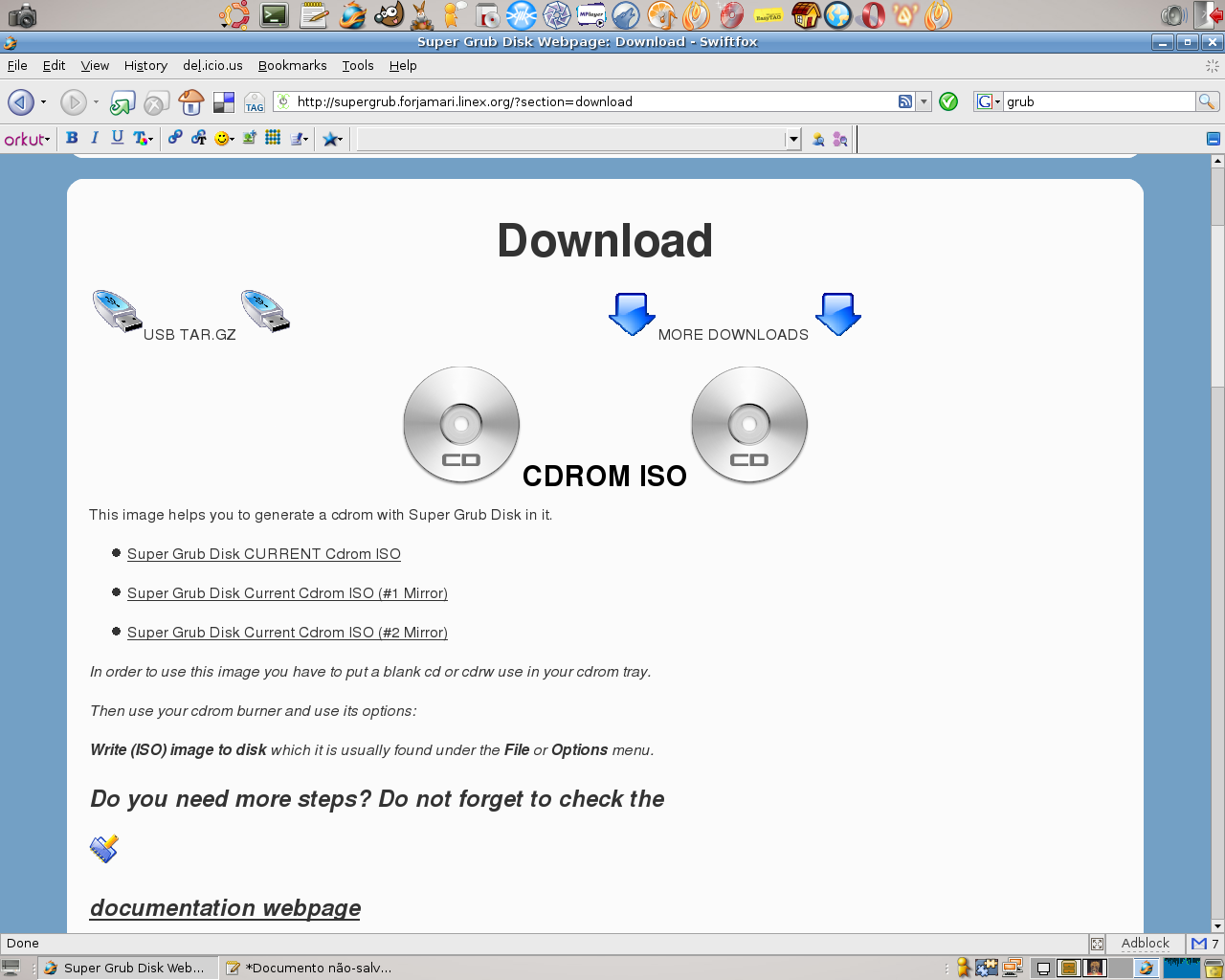Click the Adblock status bar button
1225x980 pixels.
(1146, 944)
